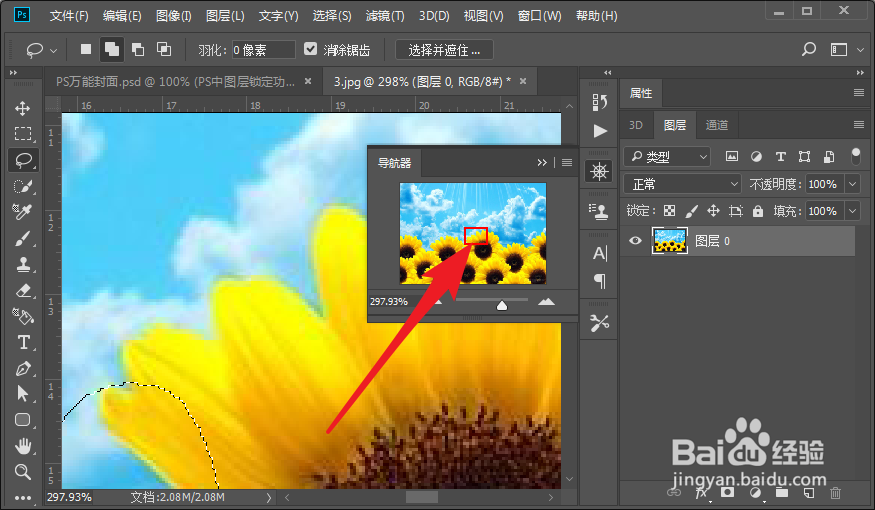Select the Path Selection tool
875x510 pixels.
click(x=23, y=393)
